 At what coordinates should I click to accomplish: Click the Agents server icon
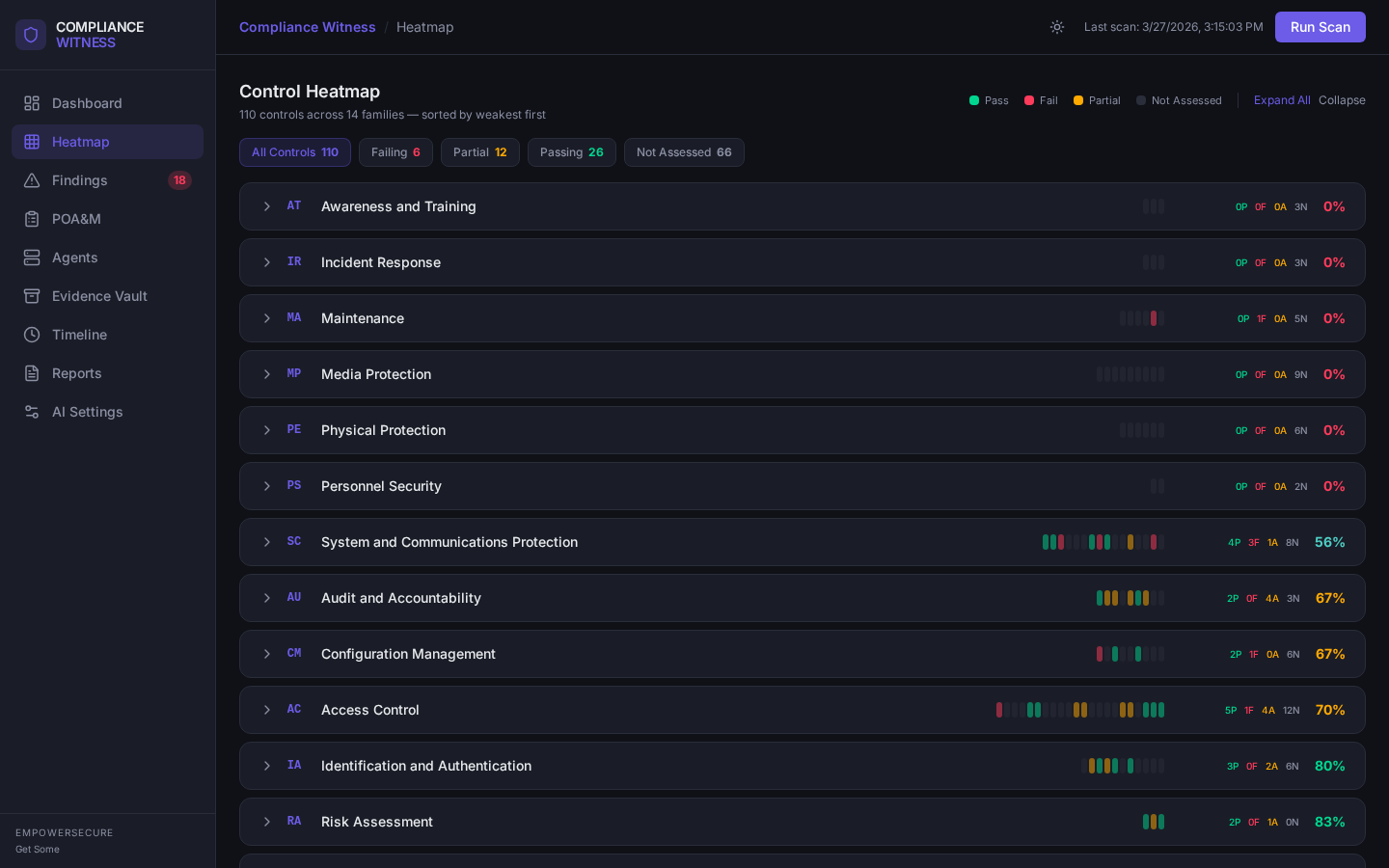32,258
